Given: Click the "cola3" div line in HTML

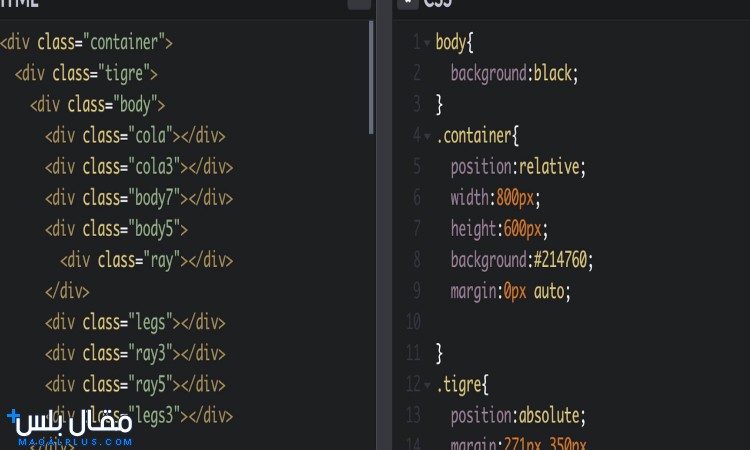Looking at the screenshot, I should (x=138, y=167).
